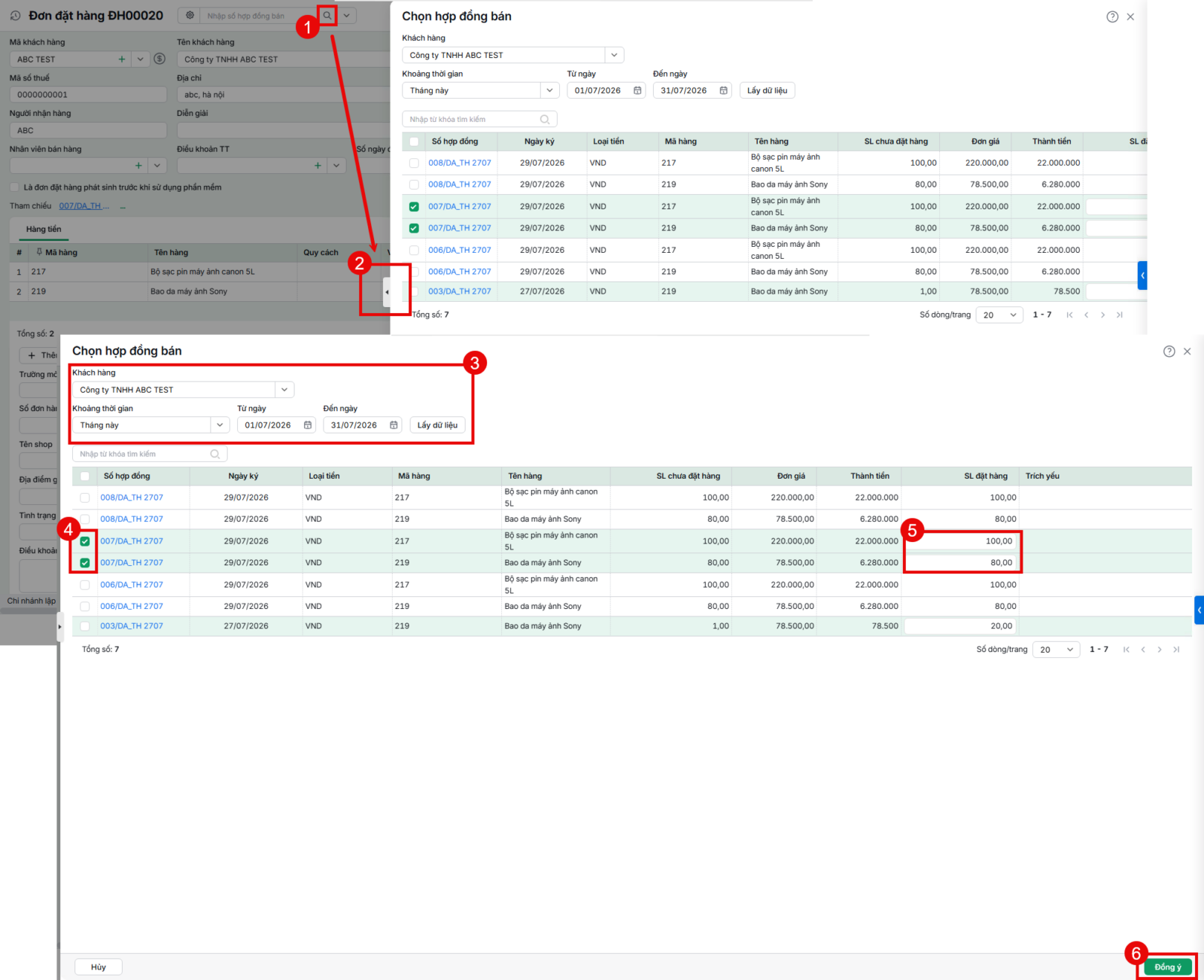
Task: Go to the next page in the upper dialog
Action: [1103, 315]
